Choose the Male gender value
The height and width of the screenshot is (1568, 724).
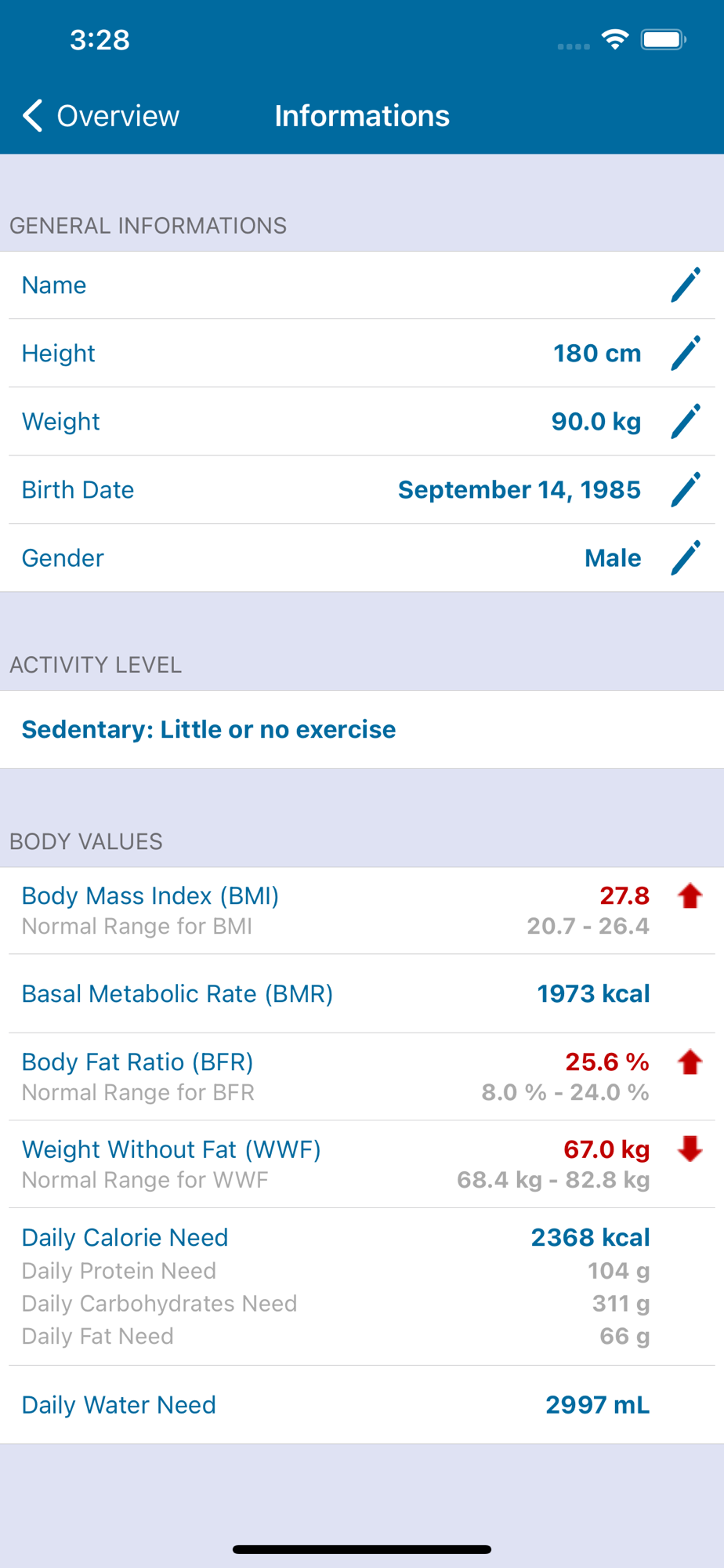point(613,558)
